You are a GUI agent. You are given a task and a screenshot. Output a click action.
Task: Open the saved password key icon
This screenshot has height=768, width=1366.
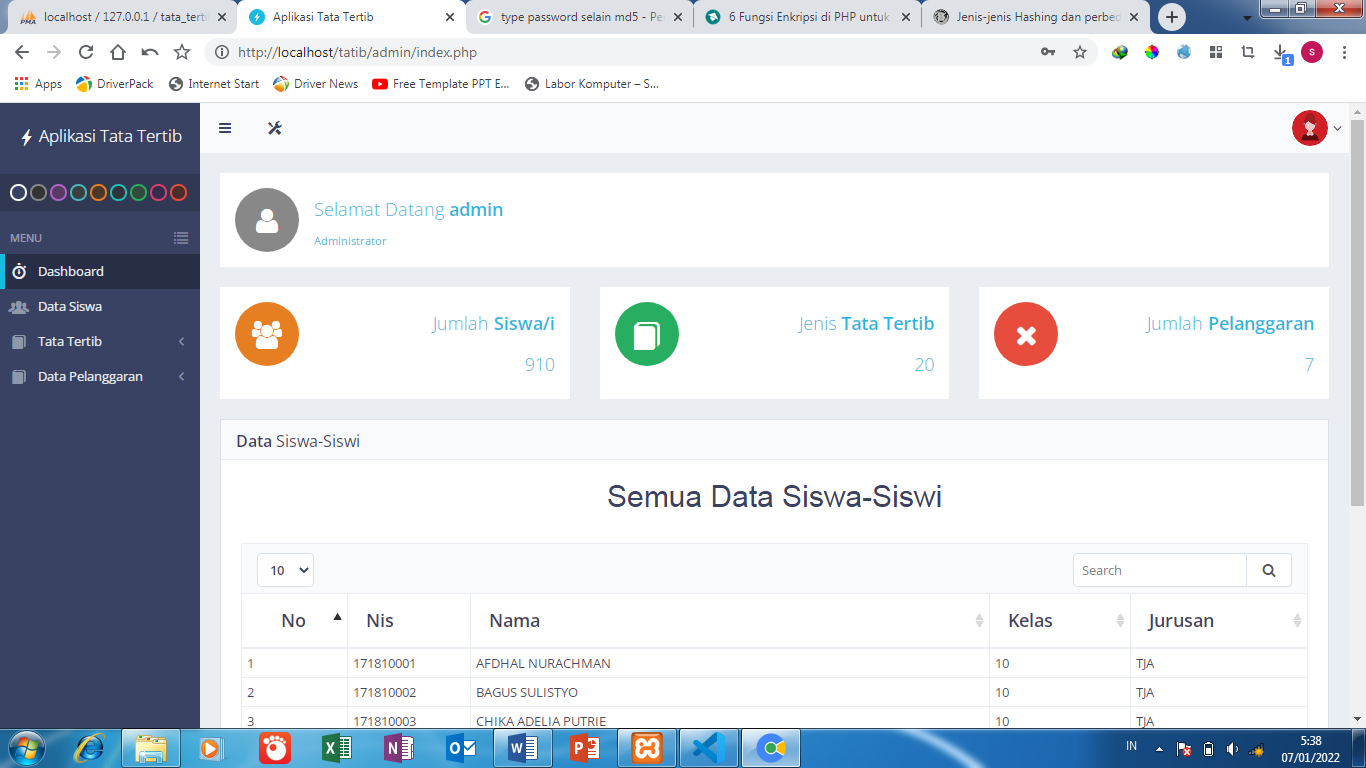[1048, 52]
